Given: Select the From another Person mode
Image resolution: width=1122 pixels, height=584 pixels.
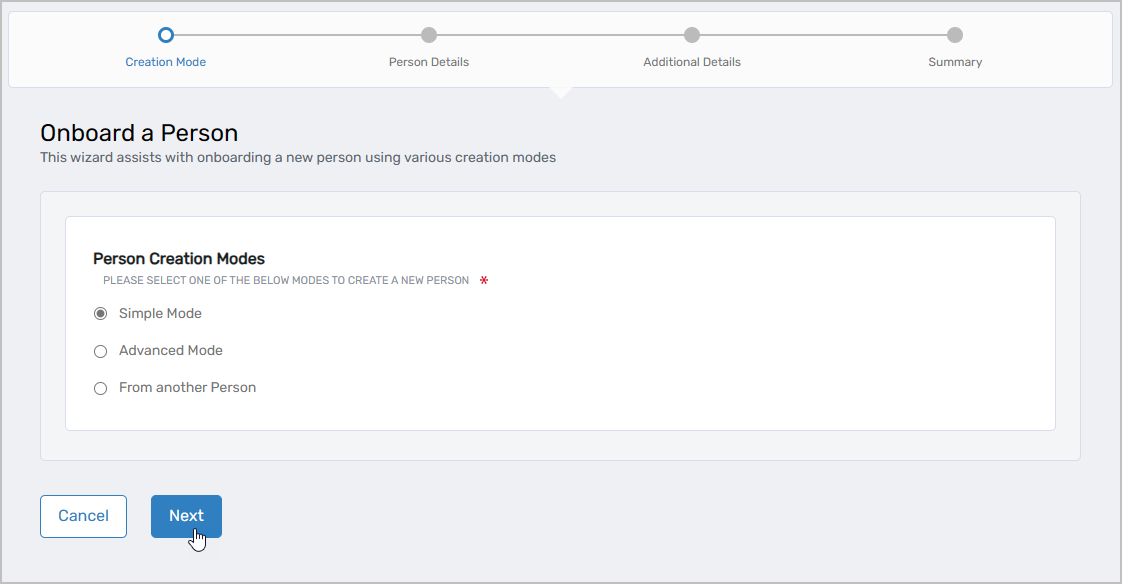Looking at the screenshot, I should tap(100, 388).
